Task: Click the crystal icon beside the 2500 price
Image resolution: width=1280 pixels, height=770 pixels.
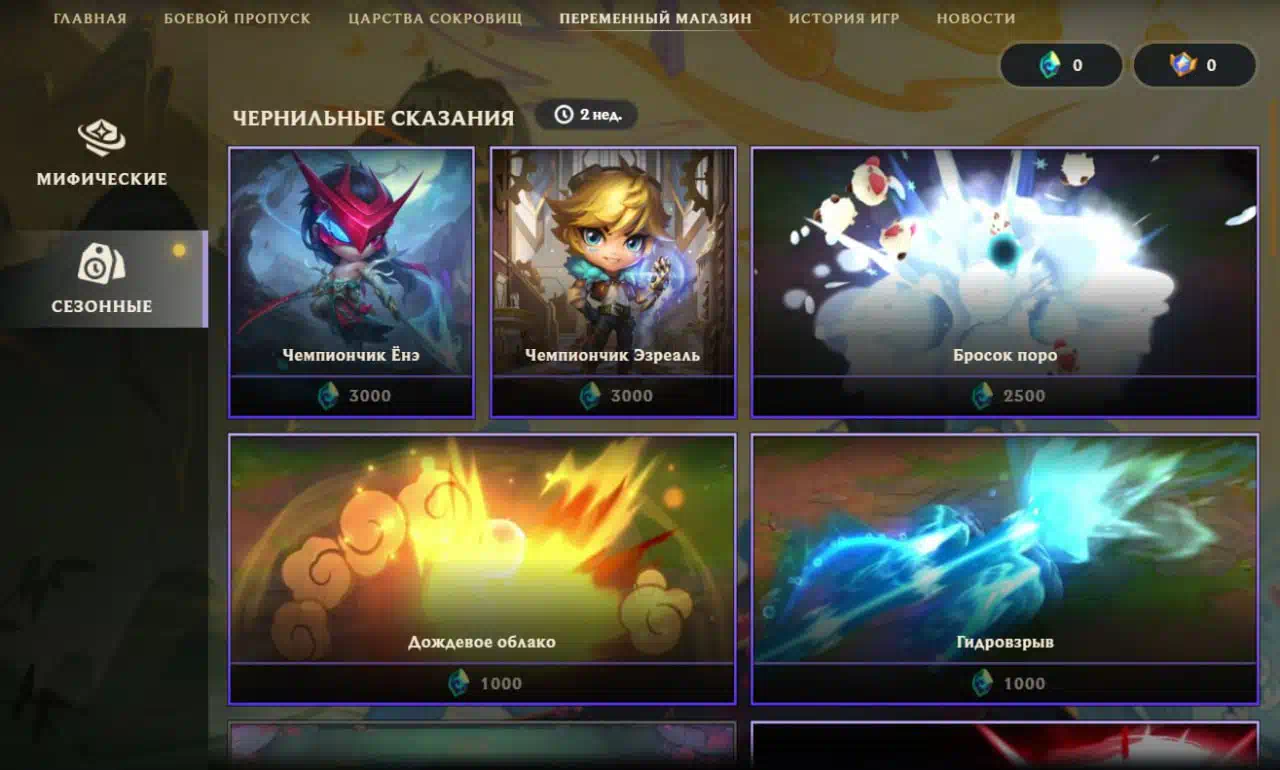Action: (983, 396)
